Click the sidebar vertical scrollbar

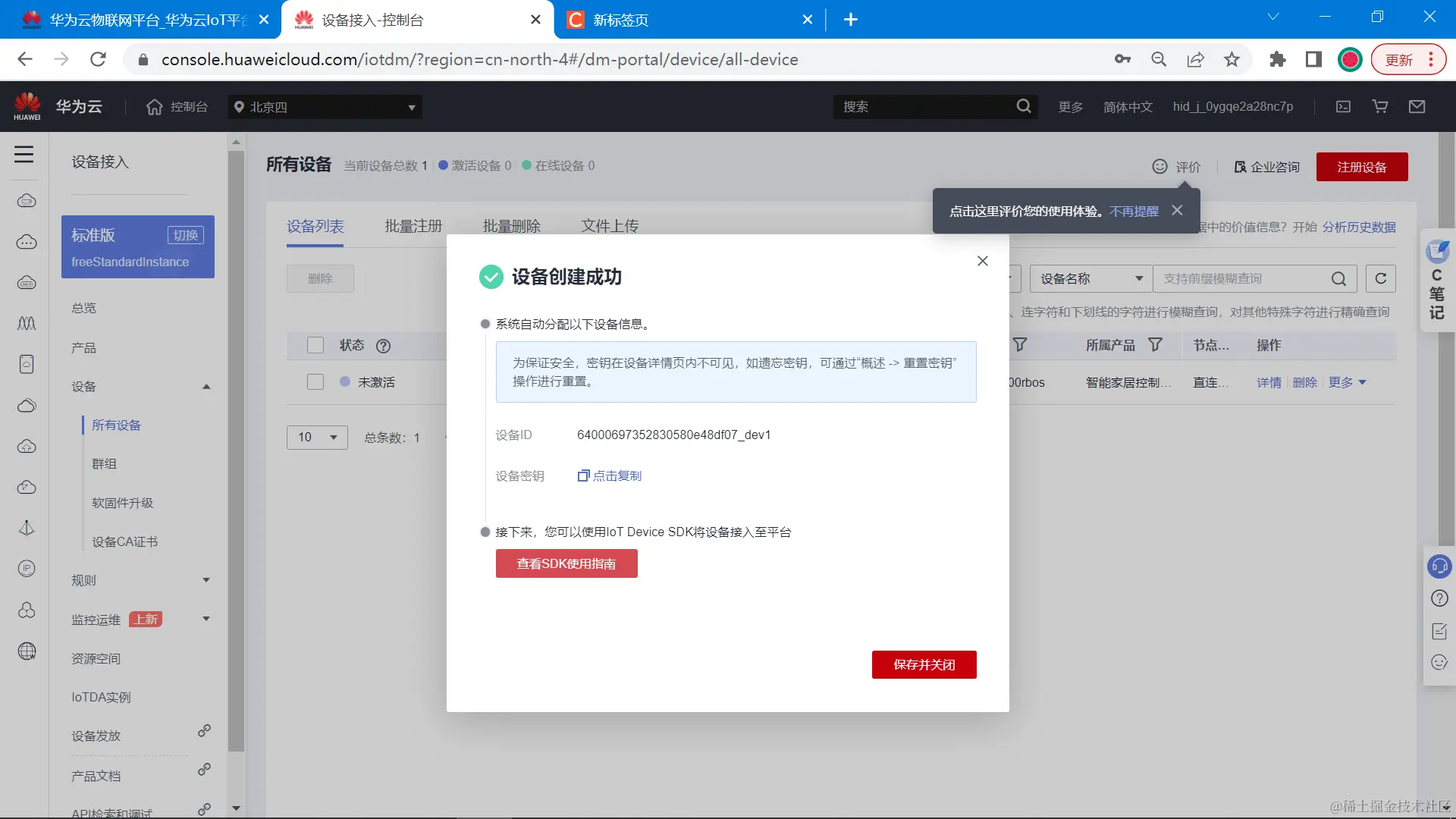(x=236, y=450)
